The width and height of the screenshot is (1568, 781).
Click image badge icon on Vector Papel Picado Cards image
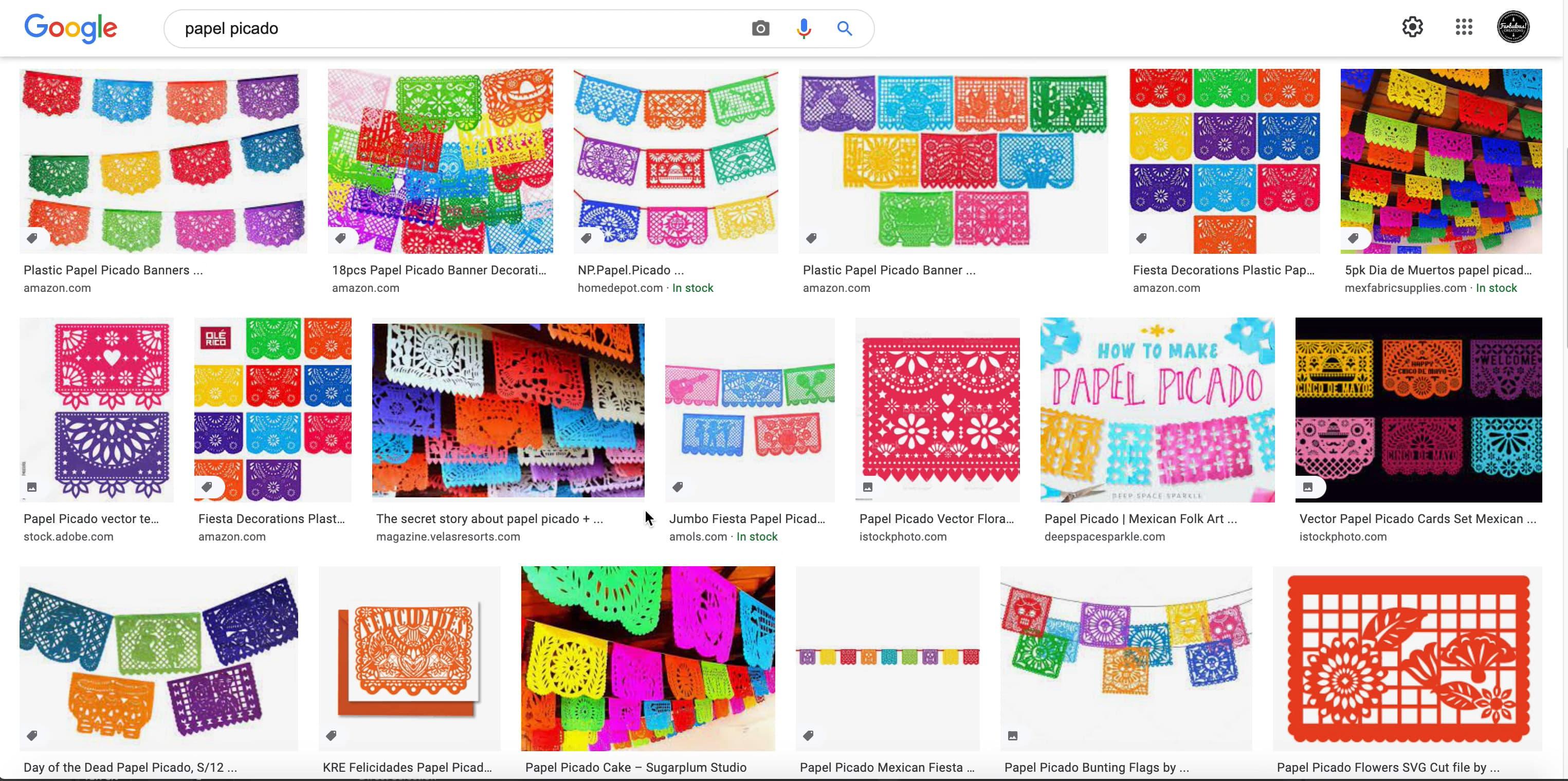tap(1307, 487)
